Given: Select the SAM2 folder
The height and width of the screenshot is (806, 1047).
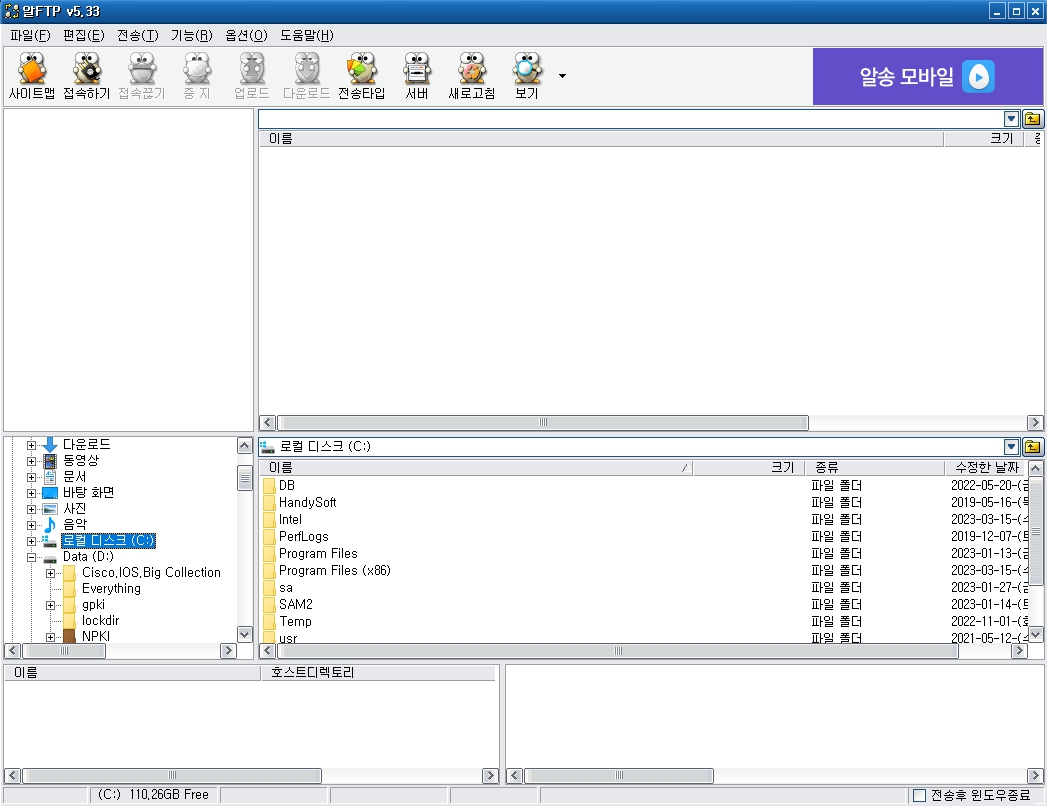Looking at the screenshot, I should coord(296,604).
